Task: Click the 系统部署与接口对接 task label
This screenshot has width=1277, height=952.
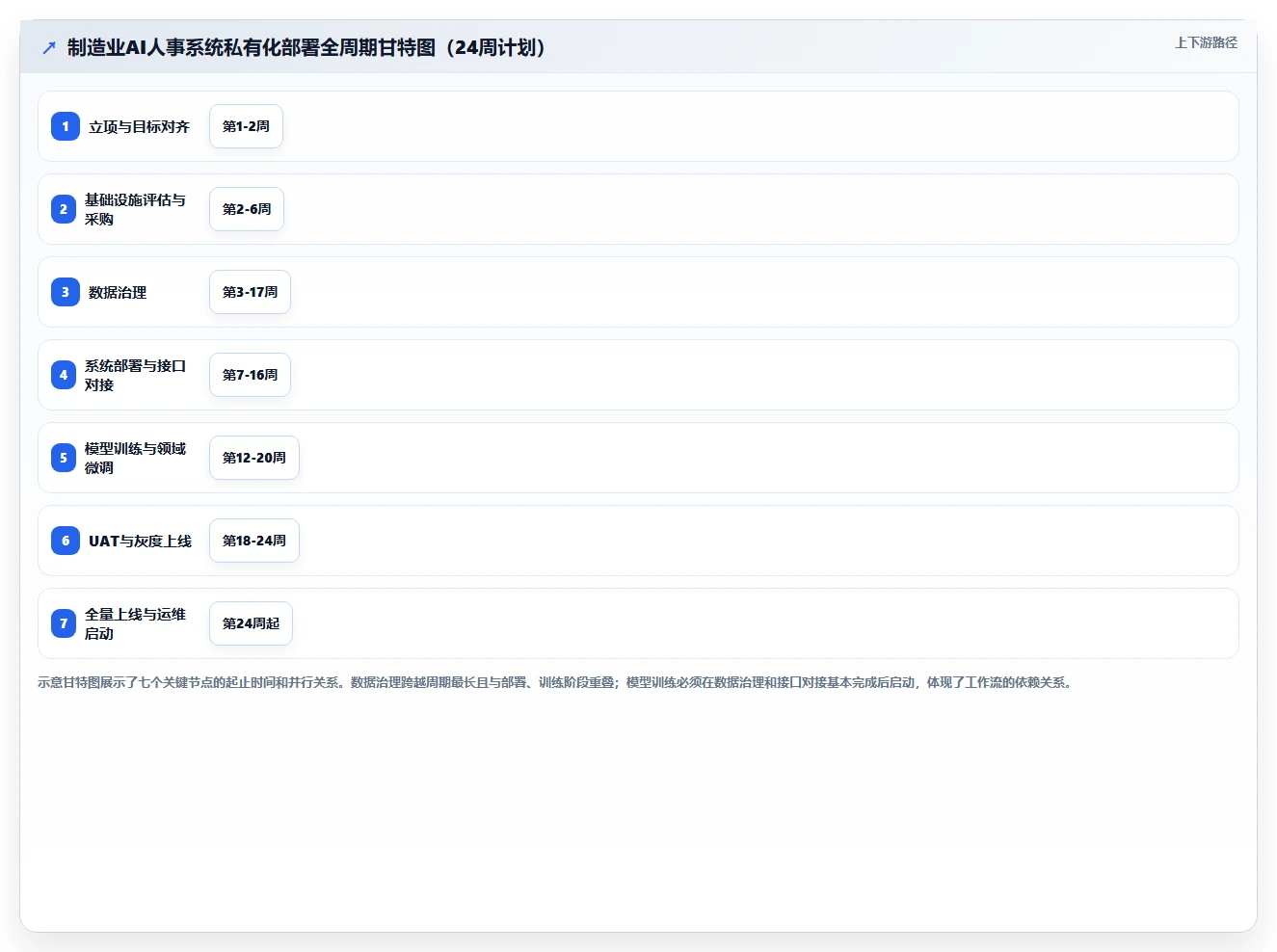Action: tap(135, 375)
